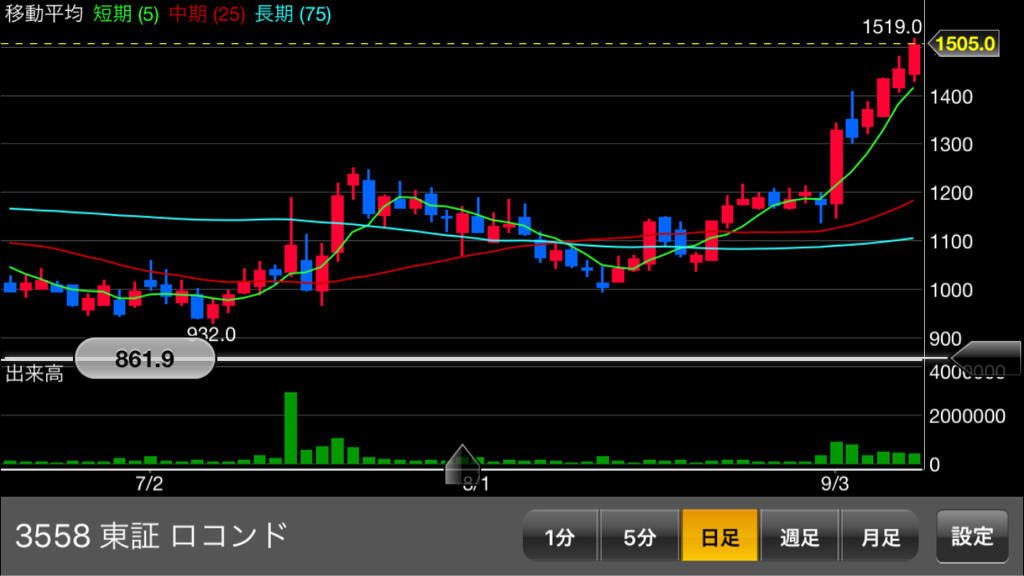Switch chart to 1分 timeframe
1024x576 pixels.
(560, 536)
